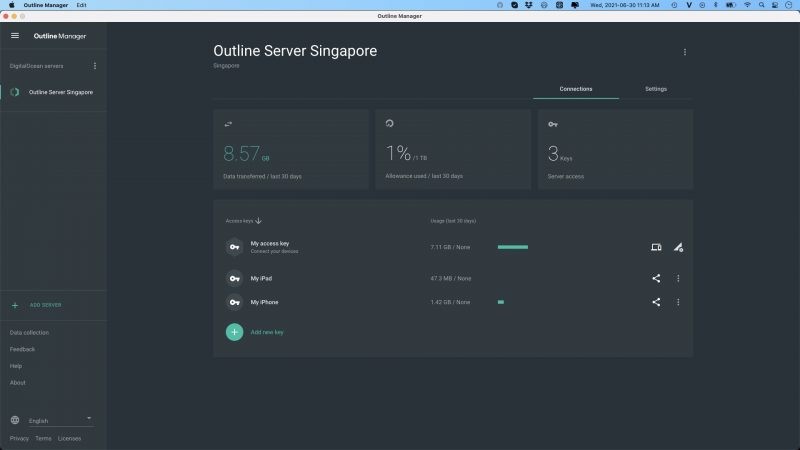Click My access key usage bar
This screenshot has width=800, height=450.
(512, 247)
